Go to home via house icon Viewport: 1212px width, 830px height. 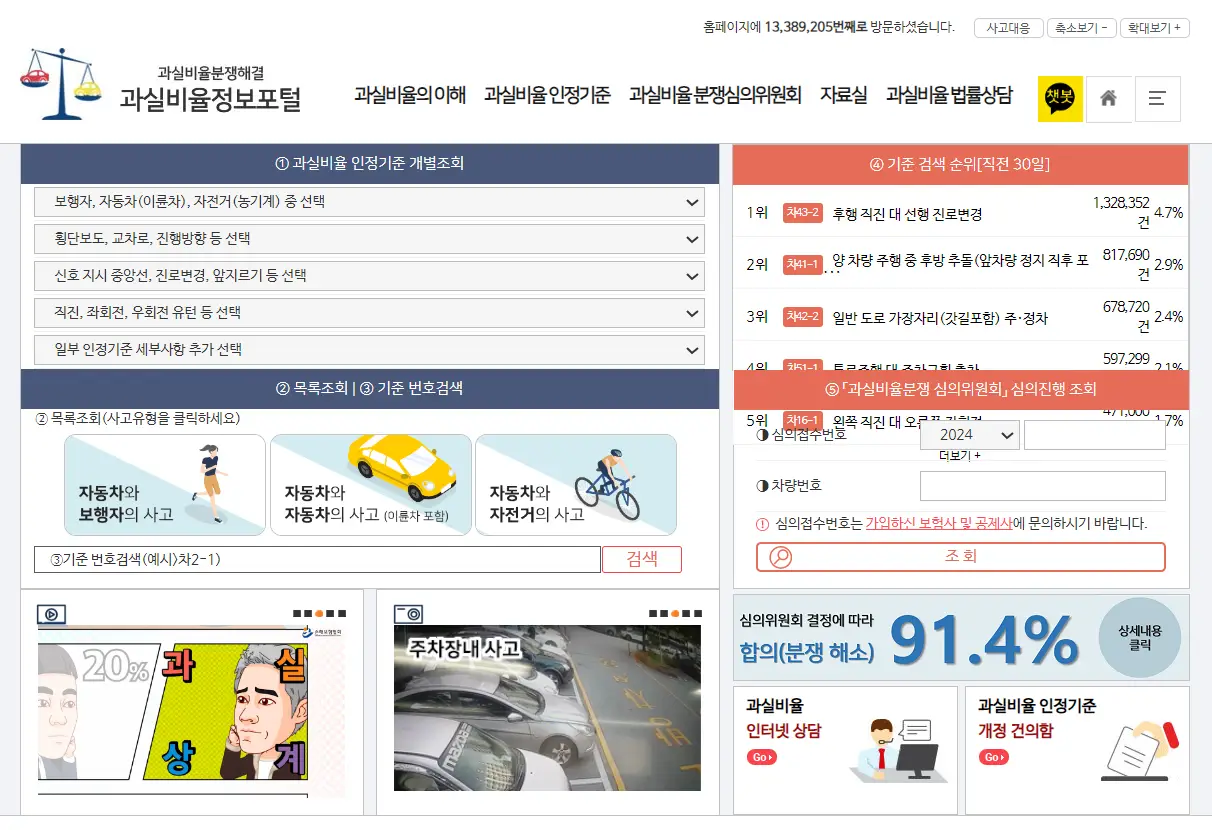[x=1108, y=98]
